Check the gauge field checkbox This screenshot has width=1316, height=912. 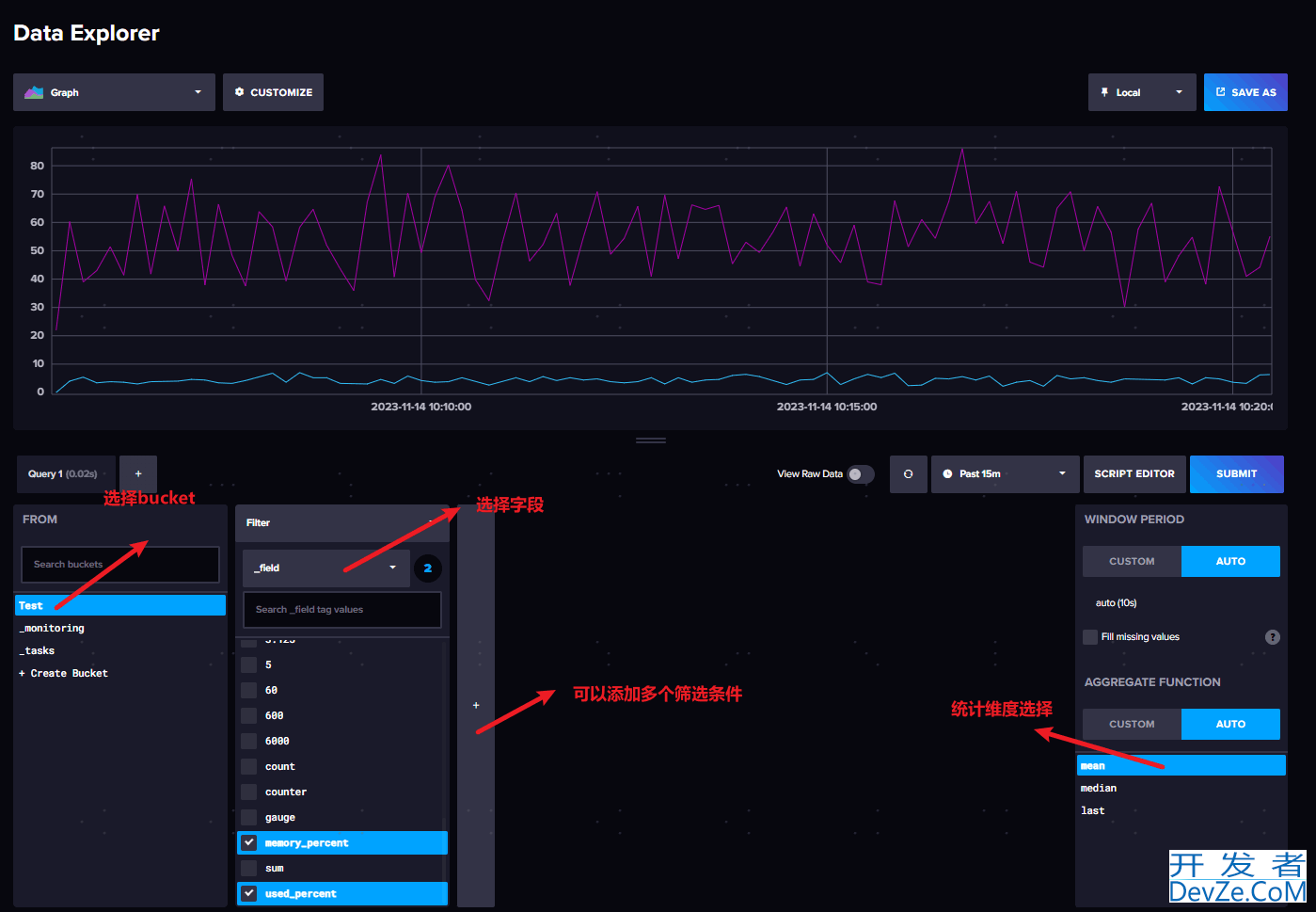point(248,817)
